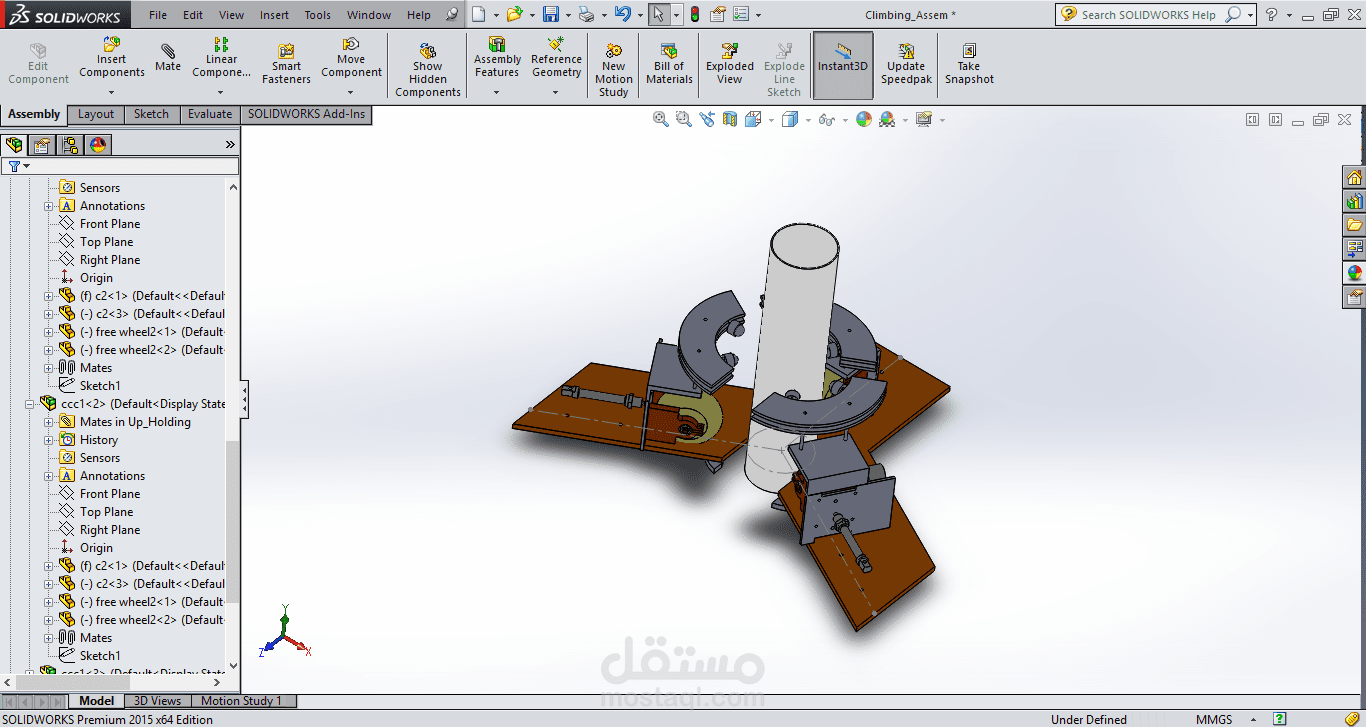Expand the ccc1<2> assembly node

pyautogui.click(x=29, y=403)
